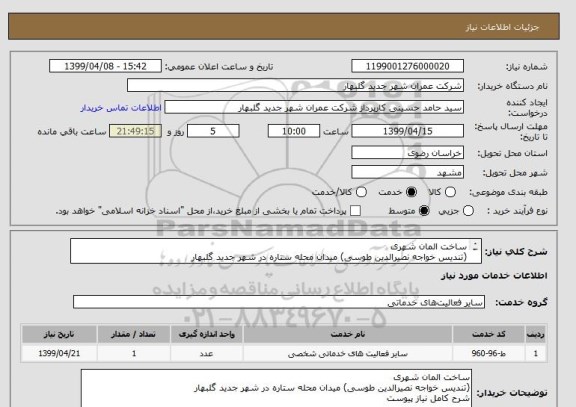Click the شرح کلی نیاز description text area
576x407 pixels.
point(276,251)
